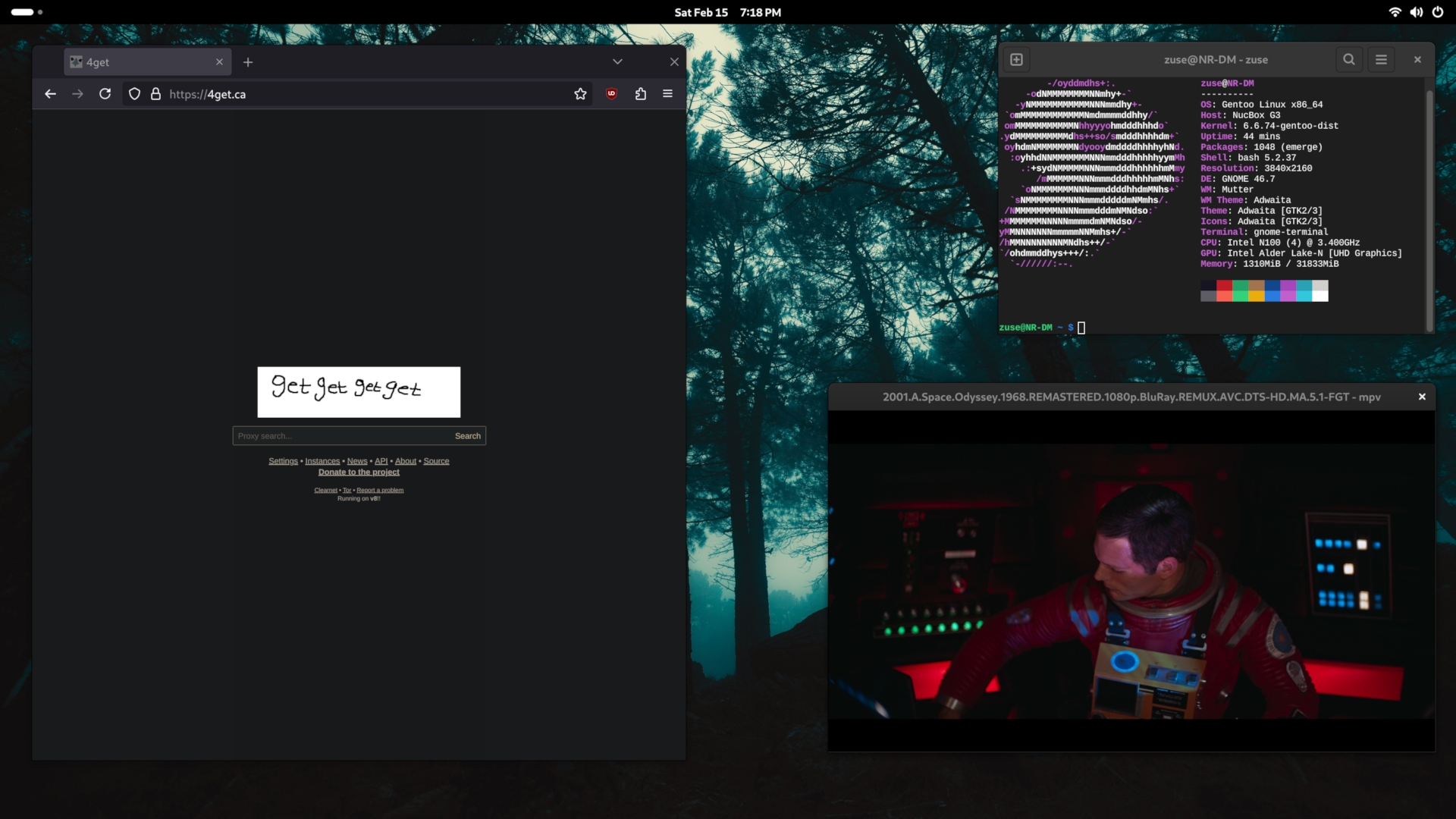Image resolution: width=1456 pixels, height=819 pixels.
Task: Open the terminal hamburger menu
Action: click(1381, 59)
